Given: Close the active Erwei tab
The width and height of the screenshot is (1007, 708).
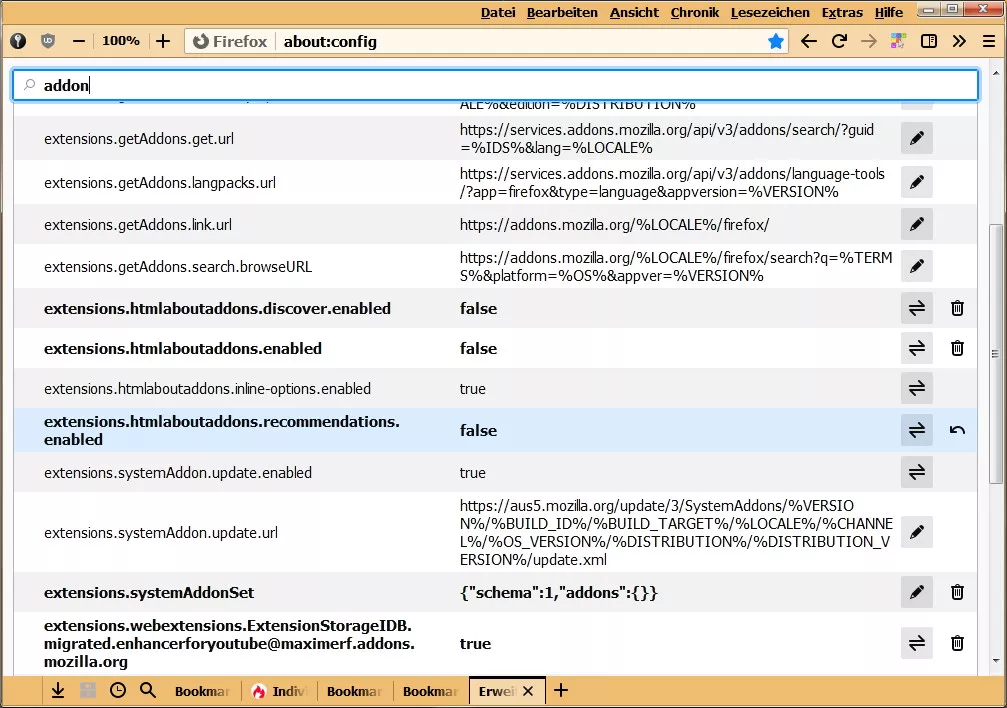Looking at the screenshot, I should [x=528, y=691].
